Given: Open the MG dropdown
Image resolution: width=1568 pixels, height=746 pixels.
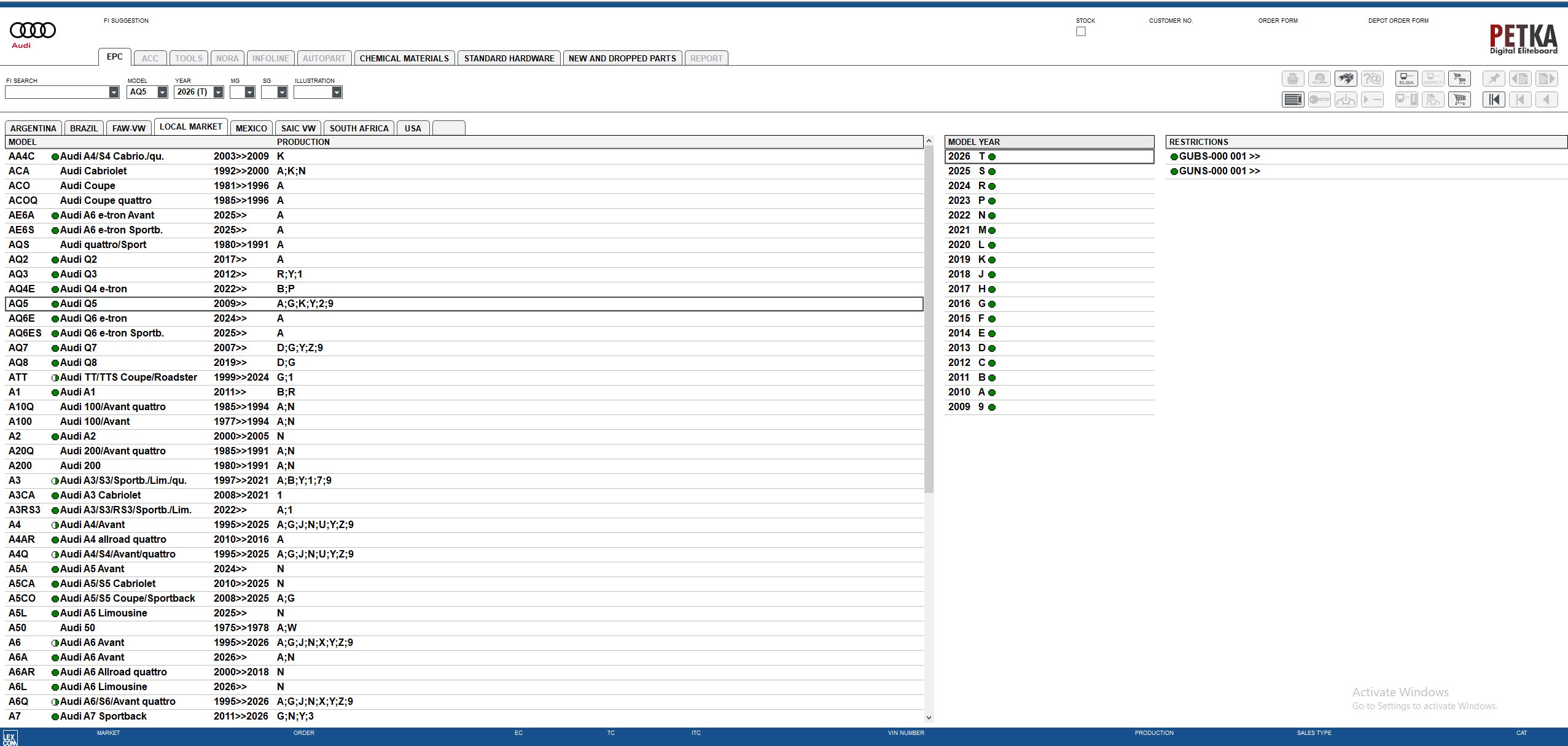Looking at the screenshot, I should pos(249,92).
